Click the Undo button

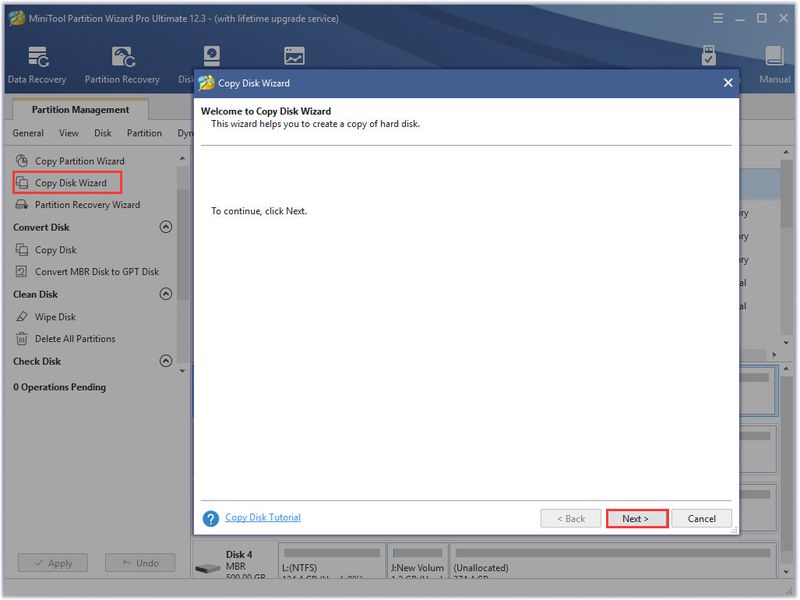tap(140, 563)
